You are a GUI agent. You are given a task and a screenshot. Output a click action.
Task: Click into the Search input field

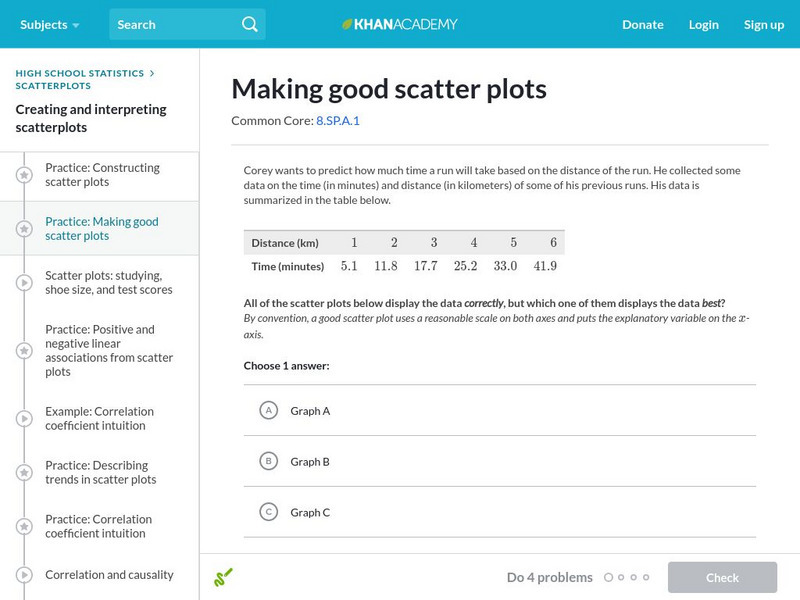[x=175, y=24]
